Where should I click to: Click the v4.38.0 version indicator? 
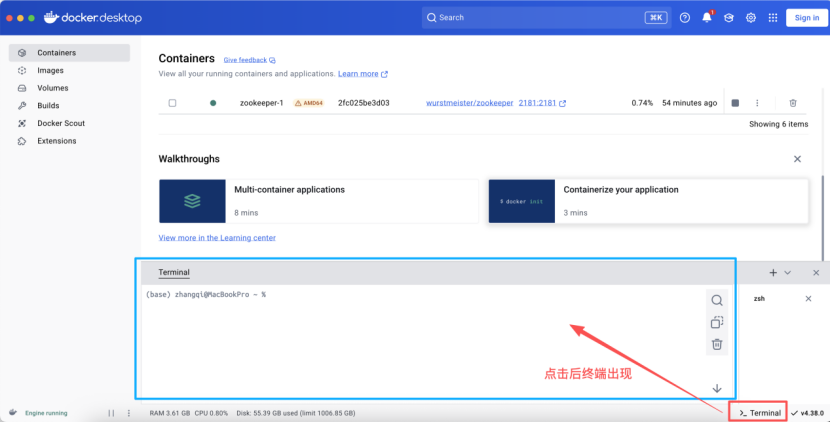tap(808, 413)
